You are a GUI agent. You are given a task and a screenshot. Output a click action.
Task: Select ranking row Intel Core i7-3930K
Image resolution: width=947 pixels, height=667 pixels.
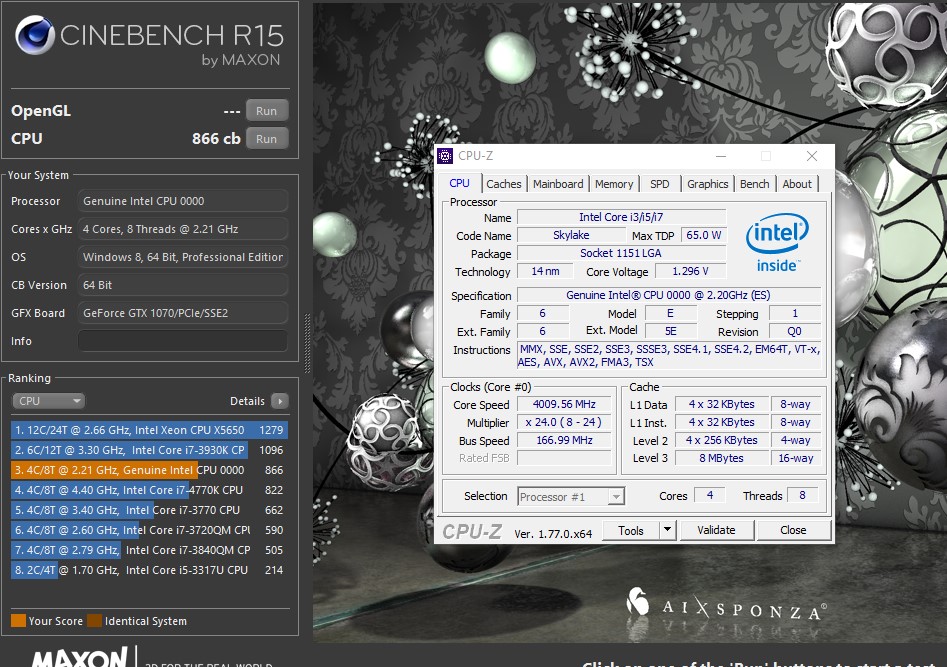(x=149, y=450)
